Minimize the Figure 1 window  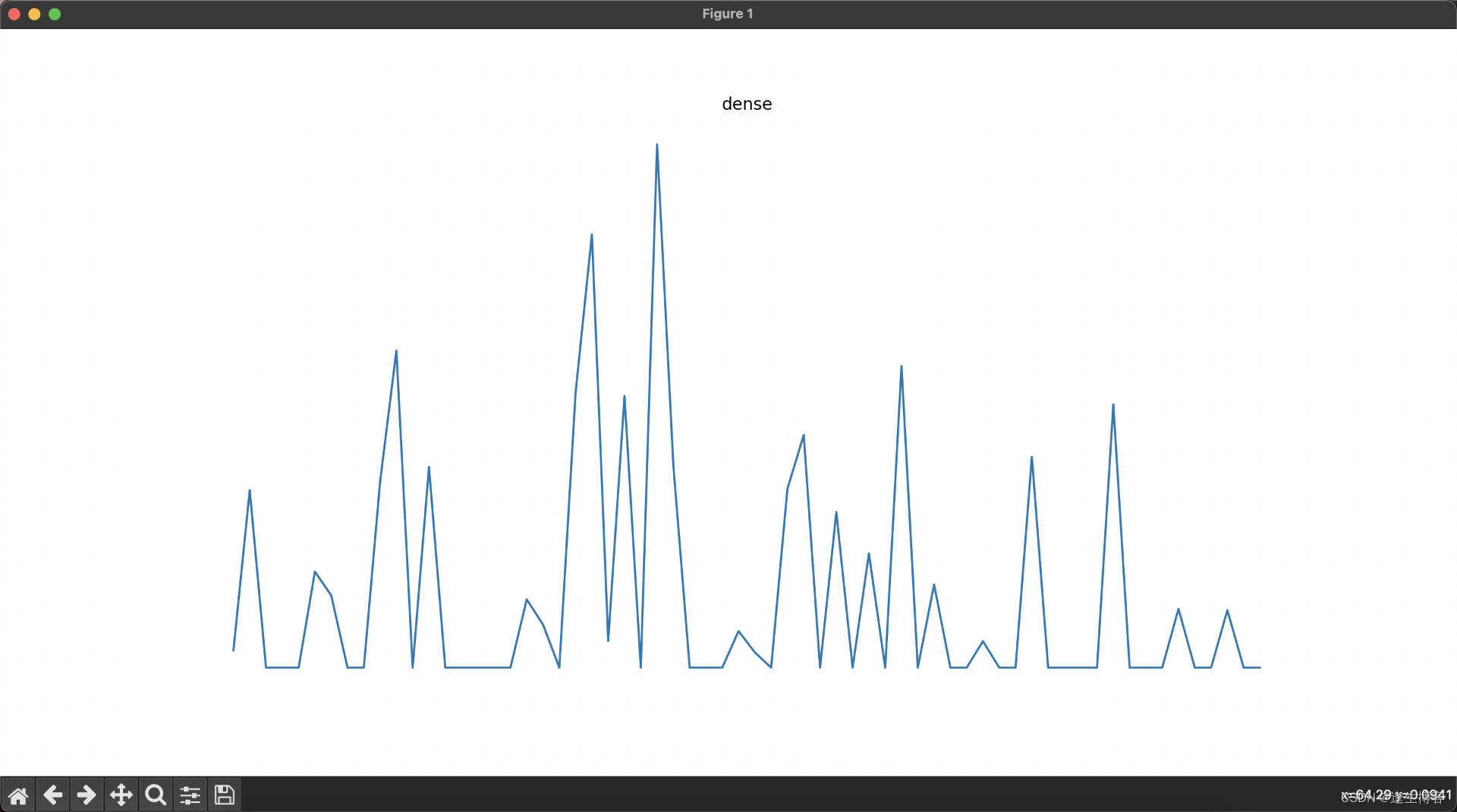(34, 14)
